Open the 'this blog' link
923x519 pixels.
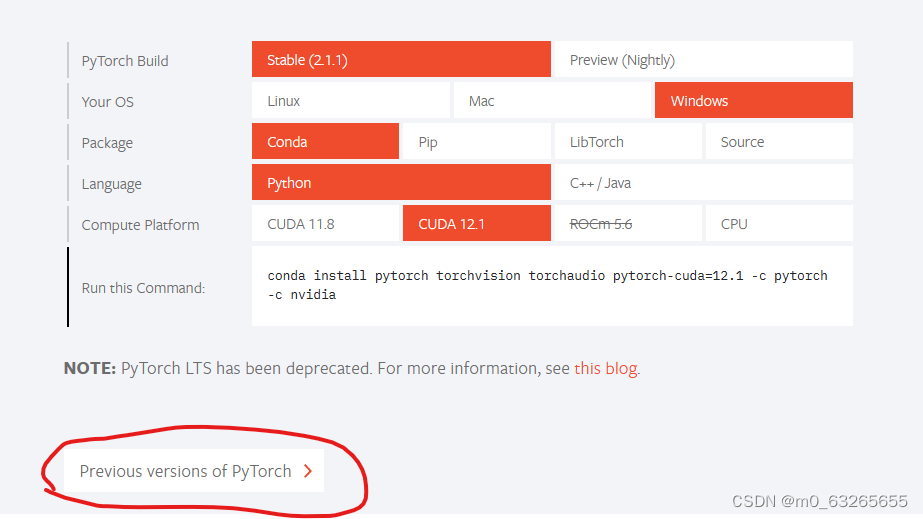coord(605,368)
